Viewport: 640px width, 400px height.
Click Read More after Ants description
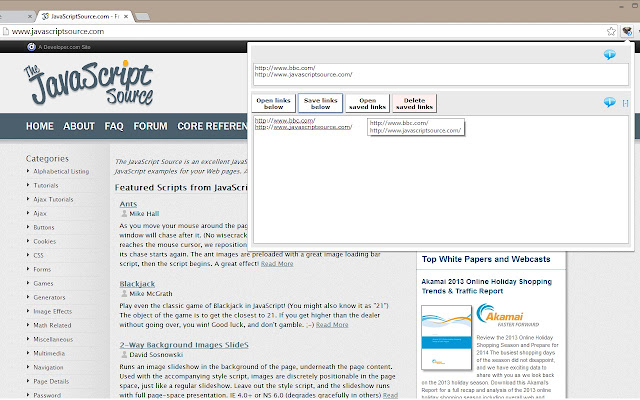(277, 264)
